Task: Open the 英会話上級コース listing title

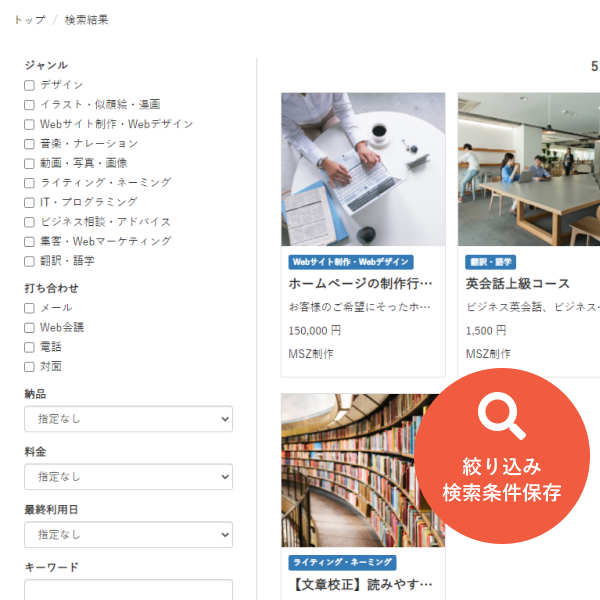Action: (x=518, y=284)
